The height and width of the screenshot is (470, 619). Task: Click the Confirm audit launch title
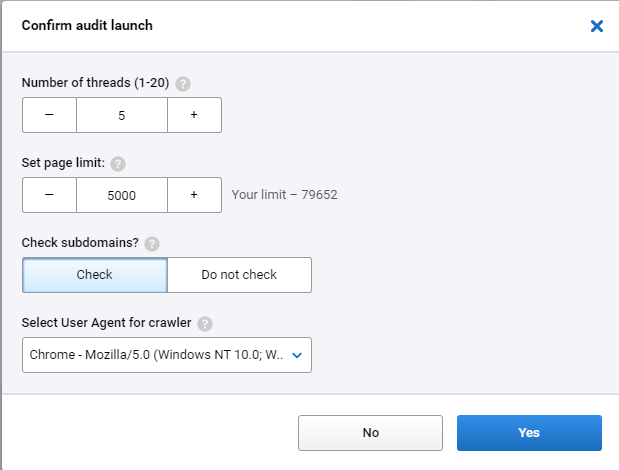click(x=87, y=25)
